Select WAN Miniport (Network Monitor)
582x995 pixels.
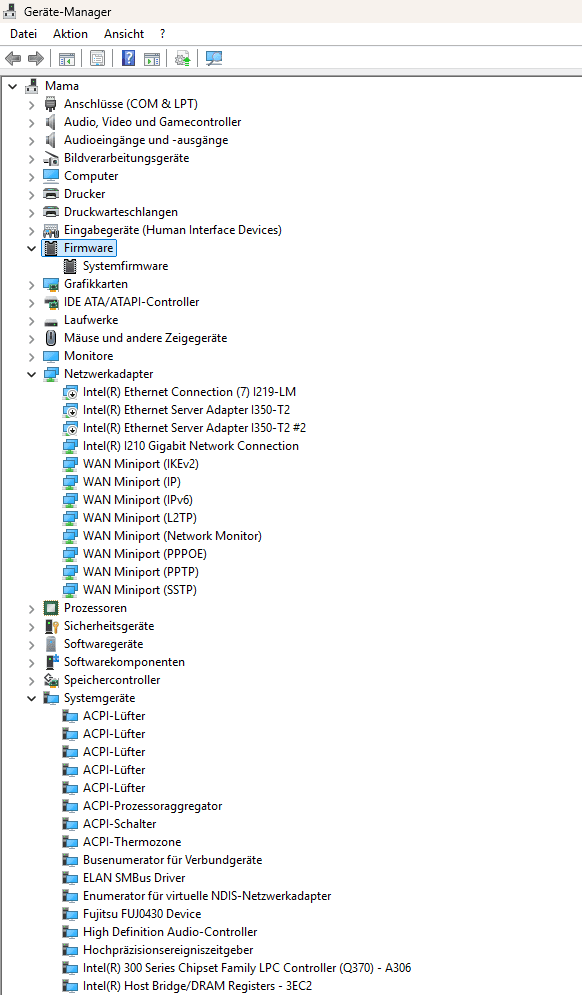pyautogui.click(x=172, y=536)
